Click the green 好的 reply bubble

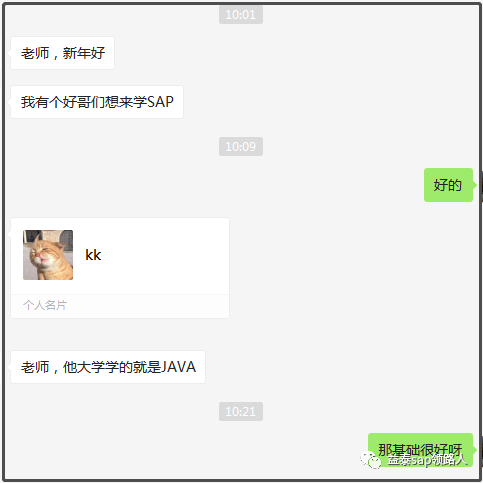(x=448, y=185)
